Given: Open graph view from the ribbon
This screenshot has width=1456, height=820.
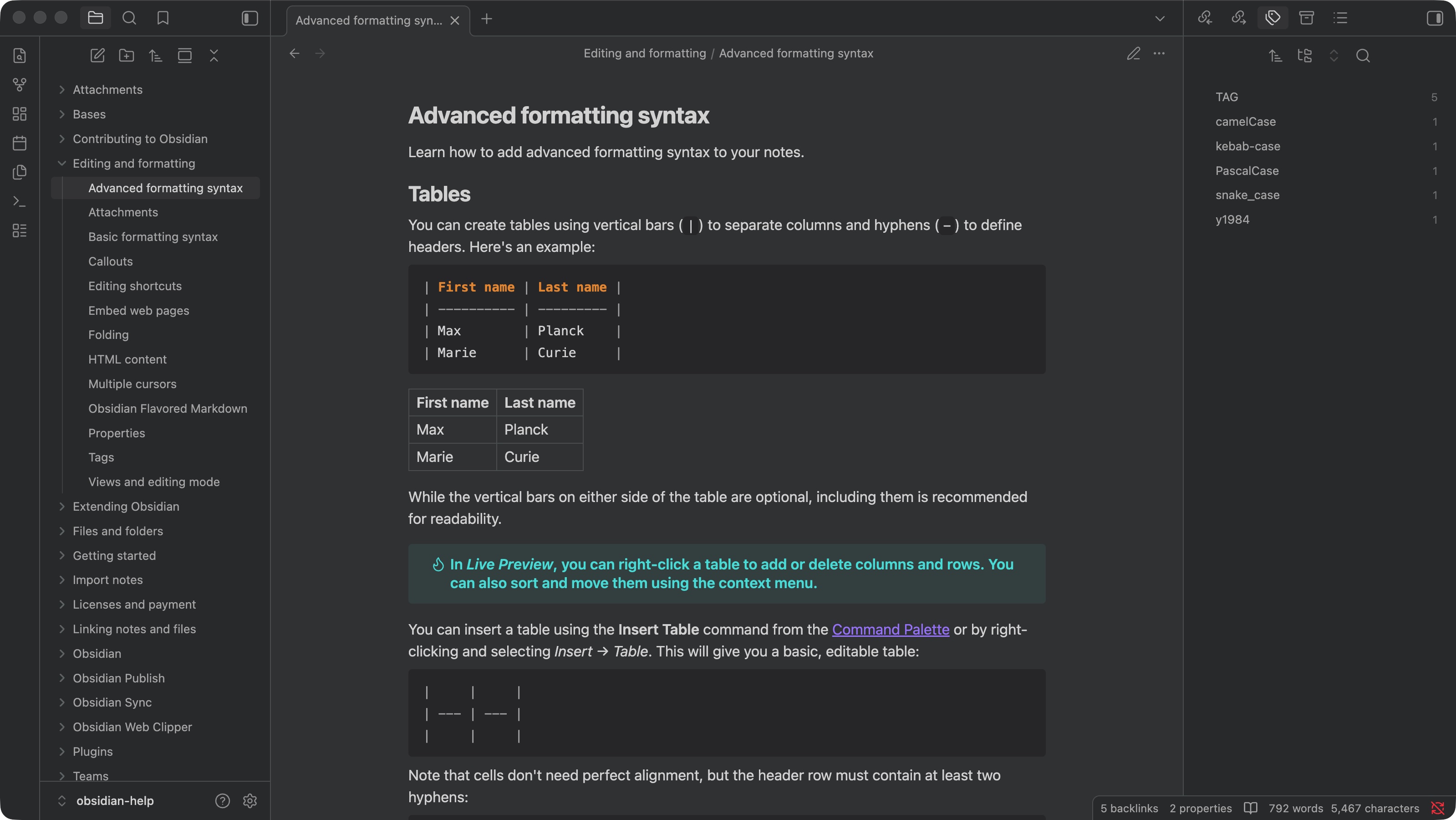Looking at the screenshot, I should pos(20,85).
